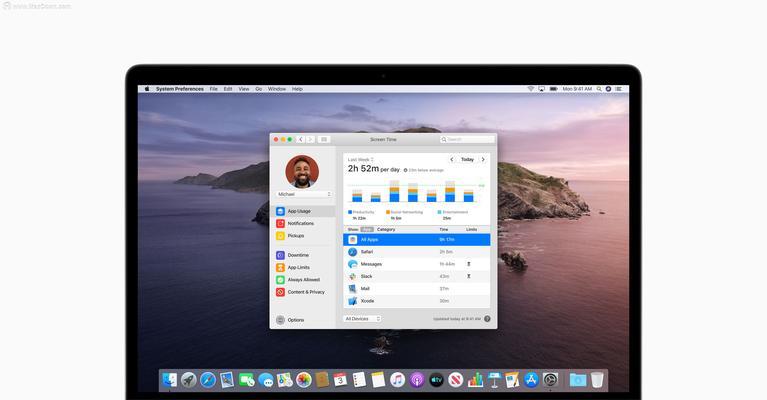Open the Help menu

(x=297, y=89)
